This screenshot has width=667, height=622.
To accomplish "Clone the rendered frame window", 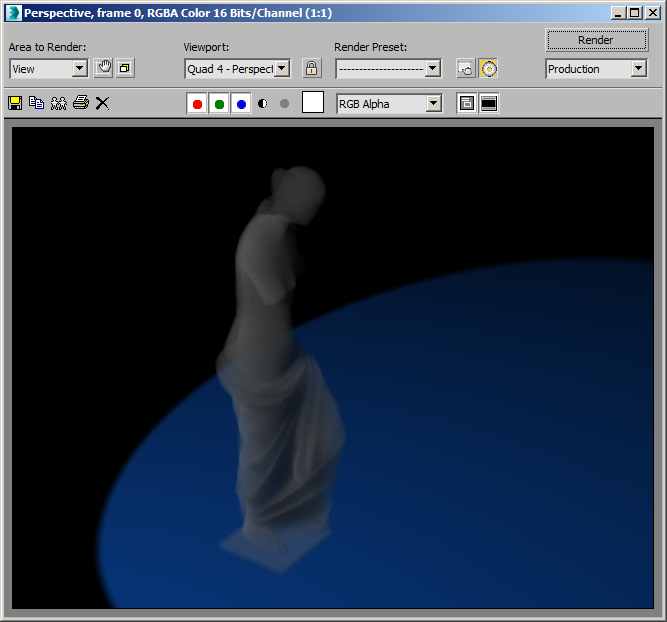I will point(59,103).
